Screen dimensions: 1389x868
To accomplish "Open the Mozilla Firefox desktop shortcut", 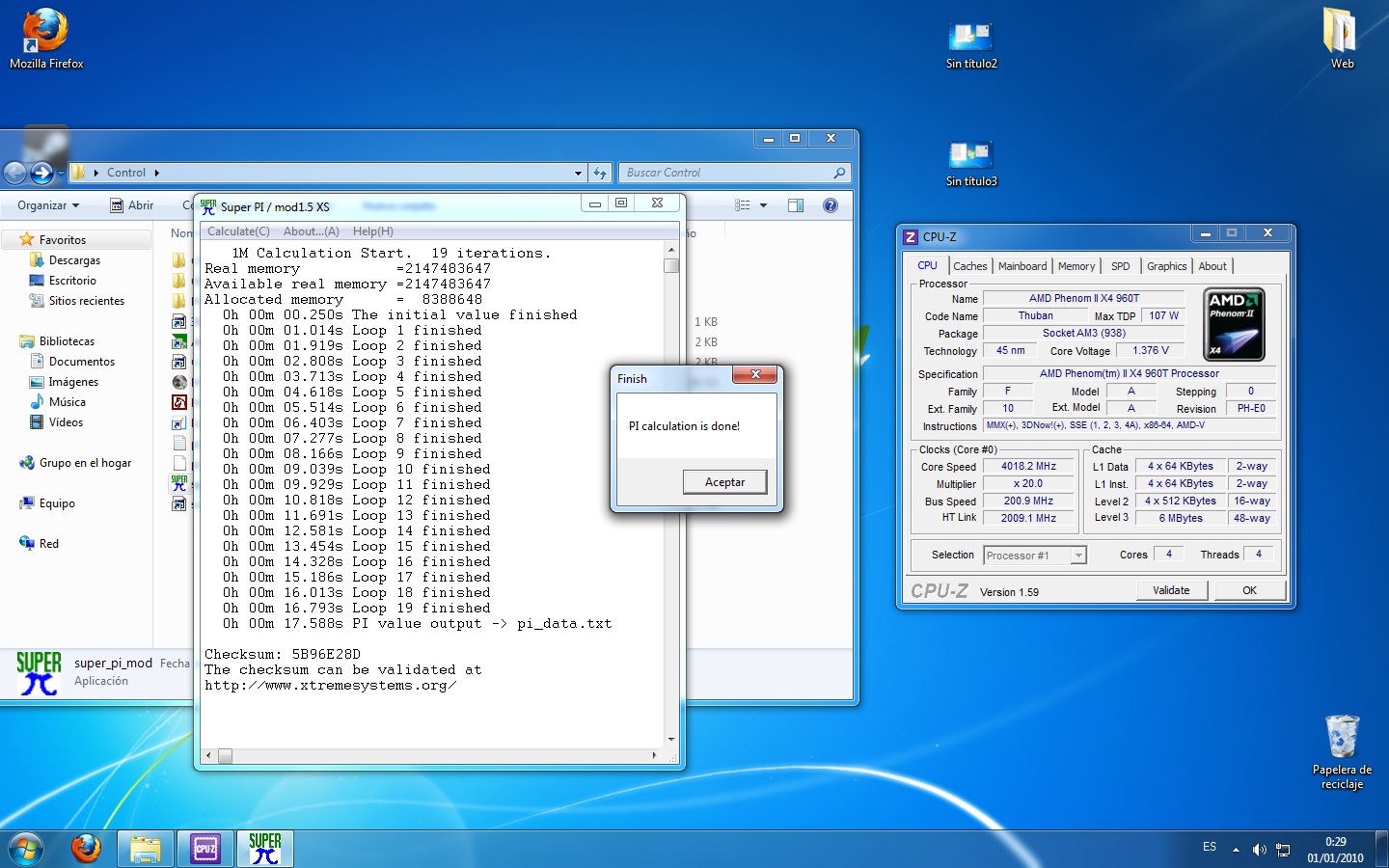I will (46, 40).
